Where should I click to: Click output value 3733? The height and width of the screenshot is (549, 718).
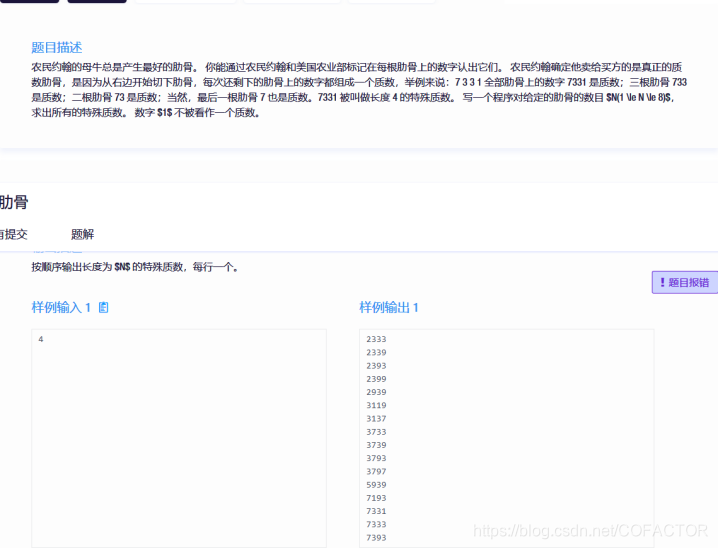pos(376,432)
